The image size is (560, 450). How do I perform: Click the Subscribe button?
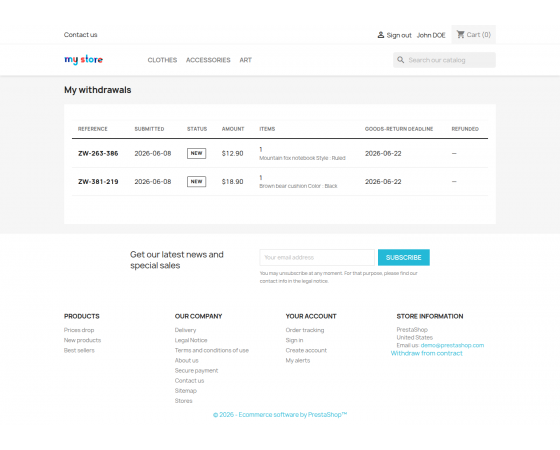pyautogui.click(x=404, y=258)
